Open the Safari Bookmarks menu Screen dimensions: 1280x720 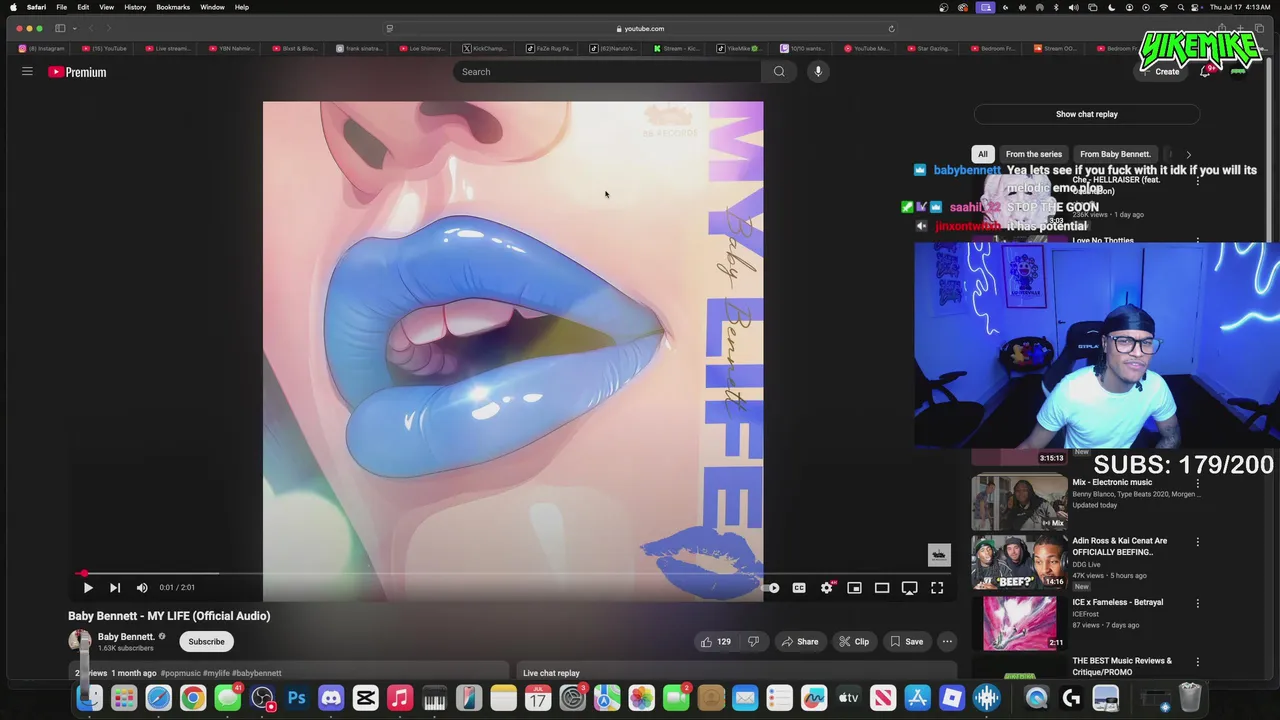point(173,7)
